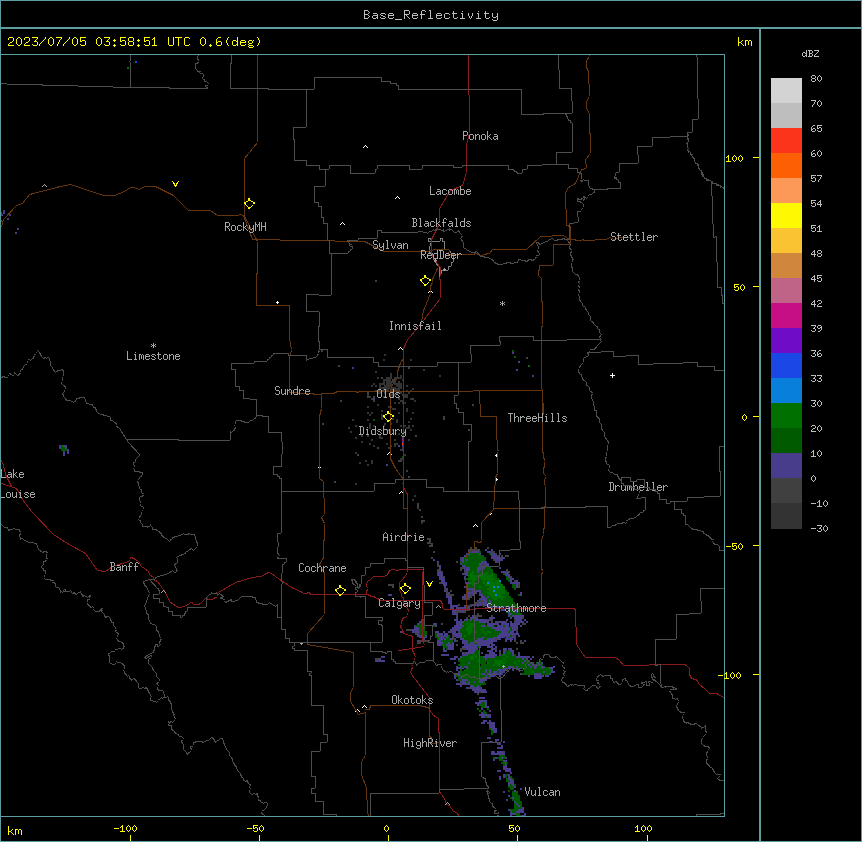Screen dimensions: 862x842
Task: Click the Base_Reflectivity title text
Action: (x=431, y=15)
